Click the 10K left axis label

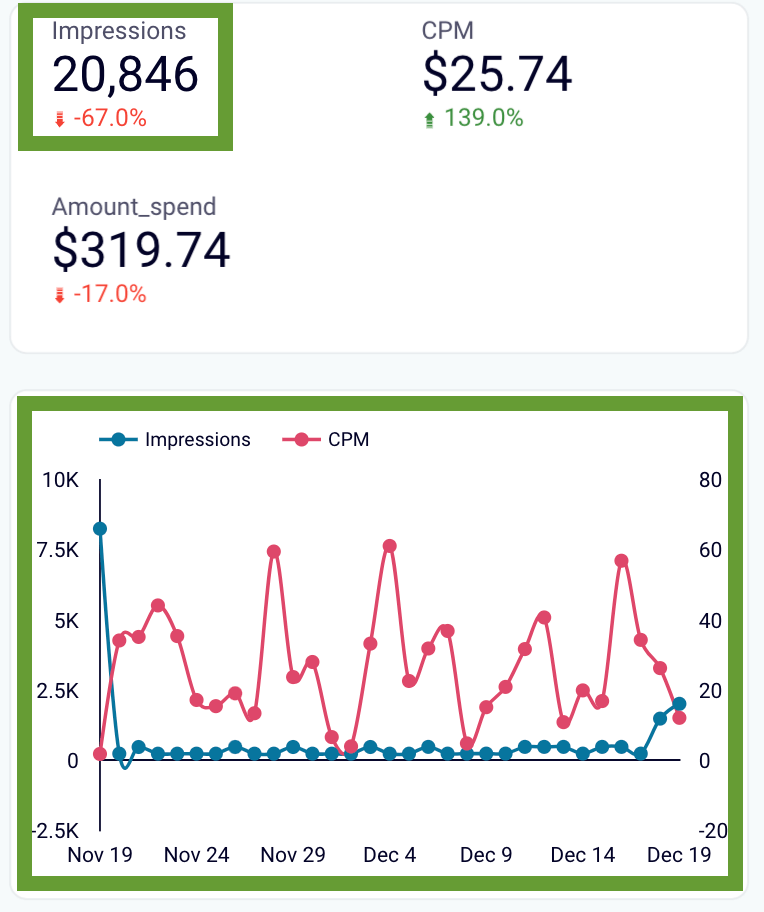click(60, 480)
